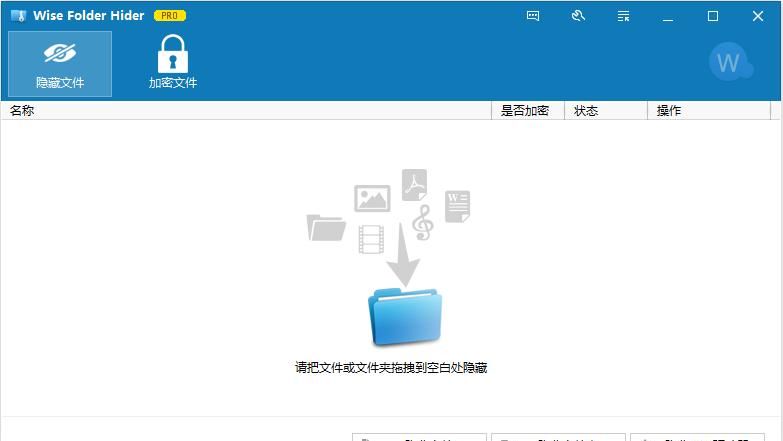Maximize the Wise Folder Hider window

(x=713, y=16)
